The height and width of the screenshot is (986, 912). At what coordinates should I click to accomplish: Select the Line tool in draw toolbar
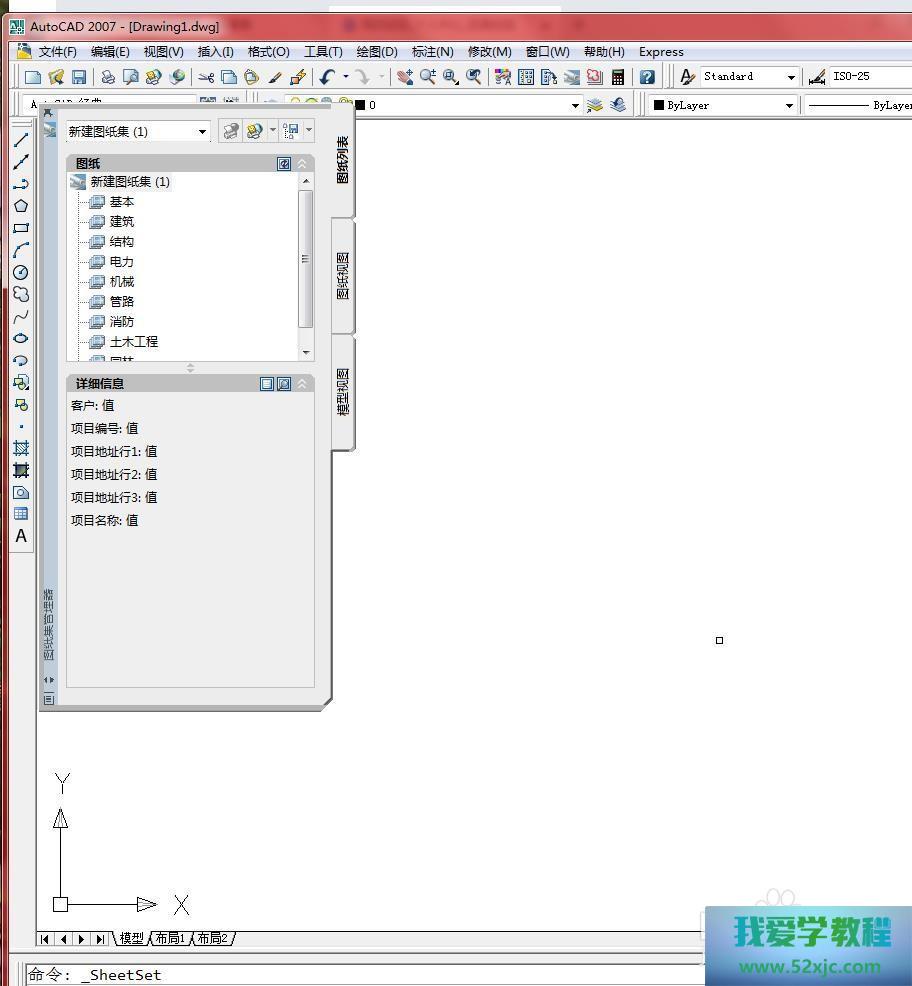click(x=20, y=140)
